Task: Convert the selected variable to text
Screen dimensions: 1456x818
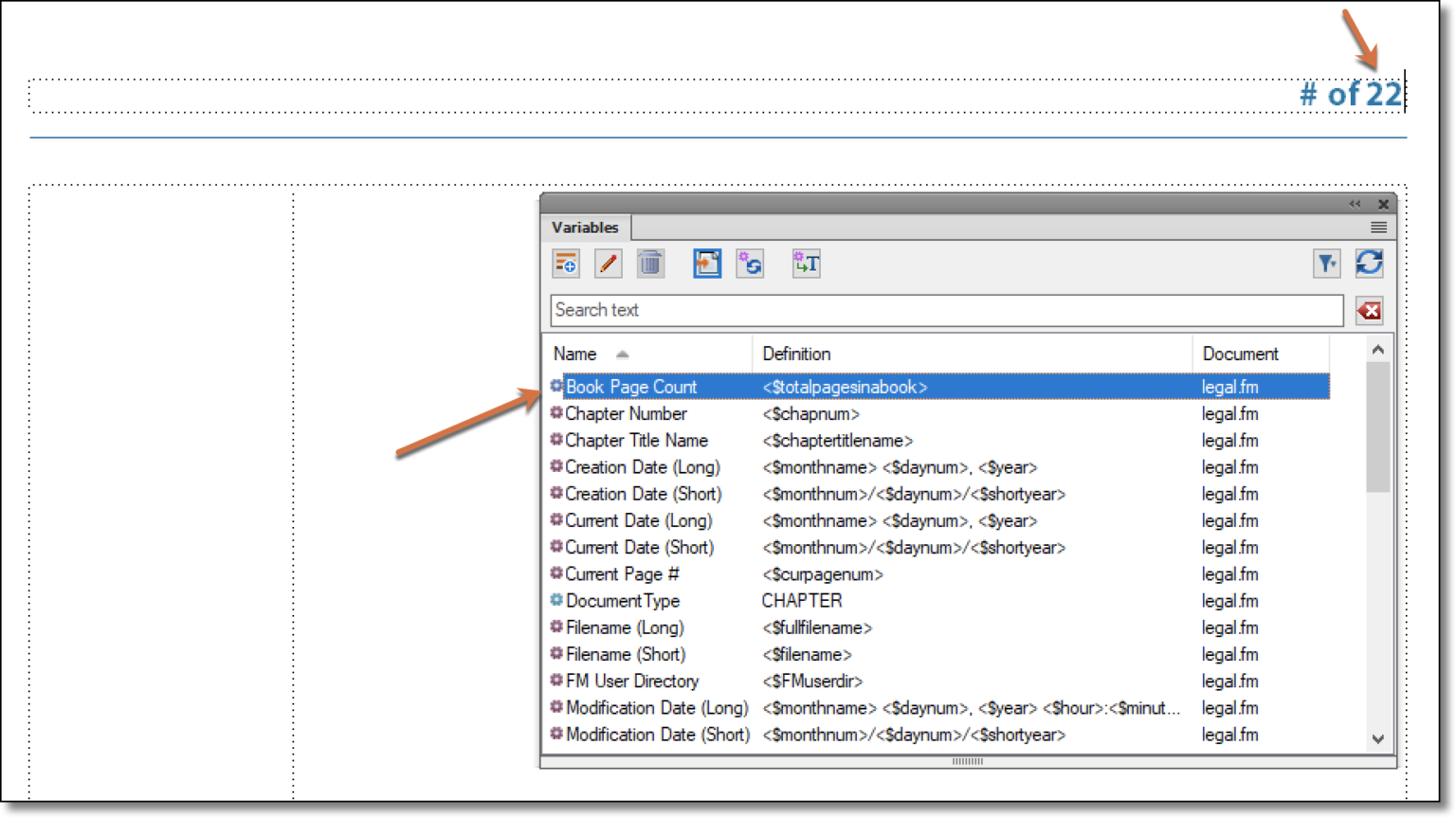Action: [x=805, y=264]
